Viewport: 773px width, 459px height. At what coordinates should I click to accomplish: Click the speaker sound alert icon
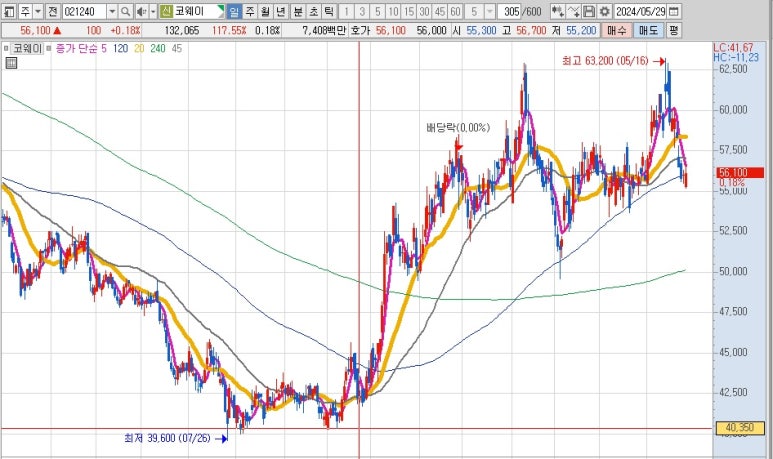(x=141, y=11)
